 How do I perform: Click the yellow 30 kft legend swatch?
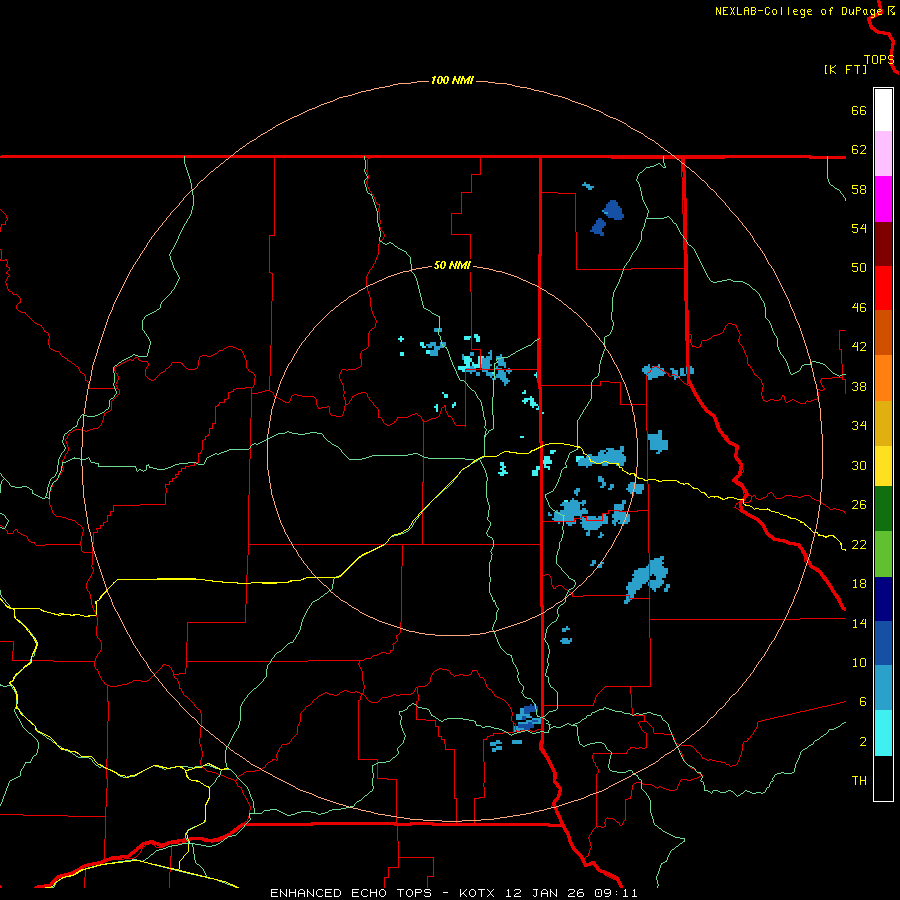click(883, 466)
